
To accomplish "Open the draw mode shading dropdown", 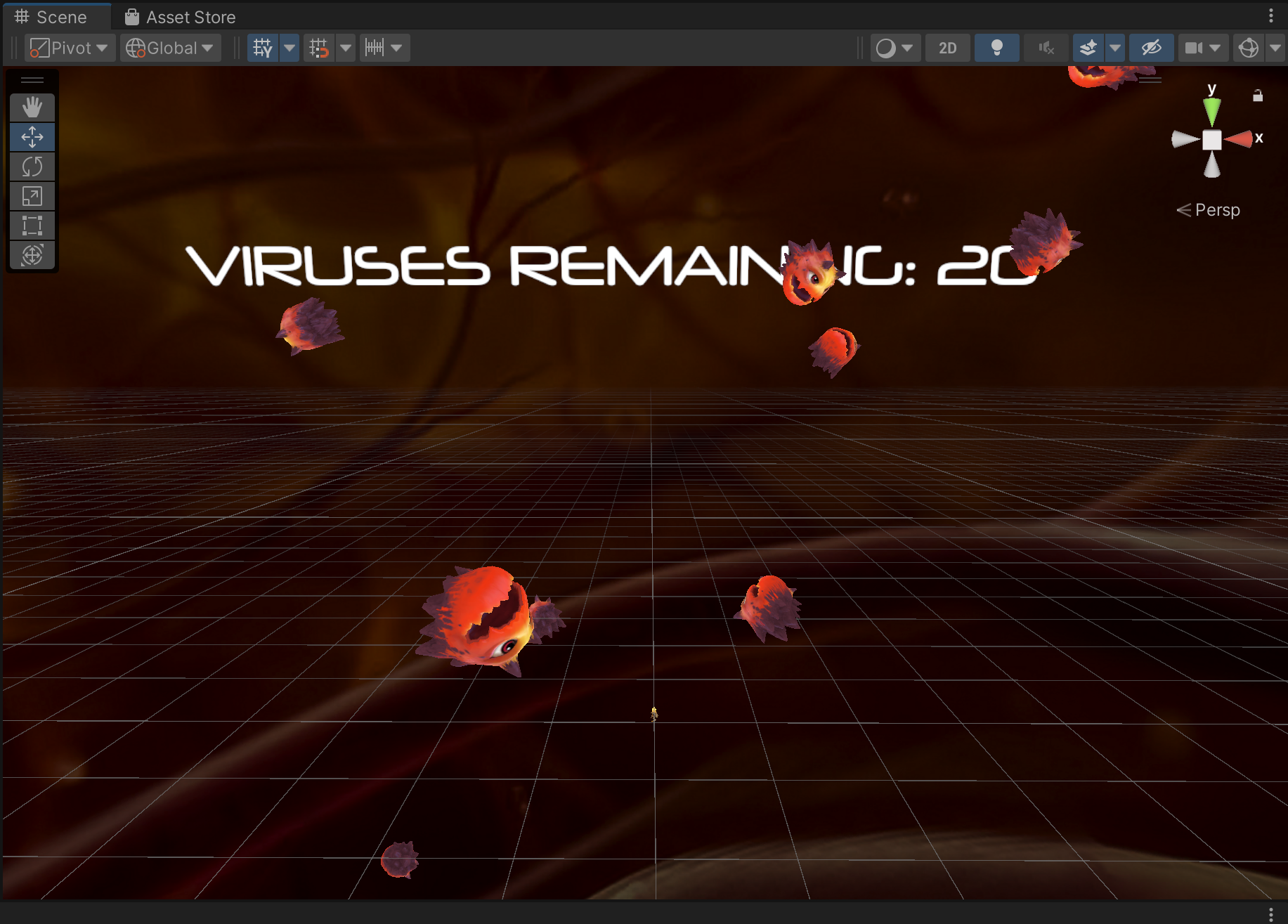I will (x=895, y=48).
